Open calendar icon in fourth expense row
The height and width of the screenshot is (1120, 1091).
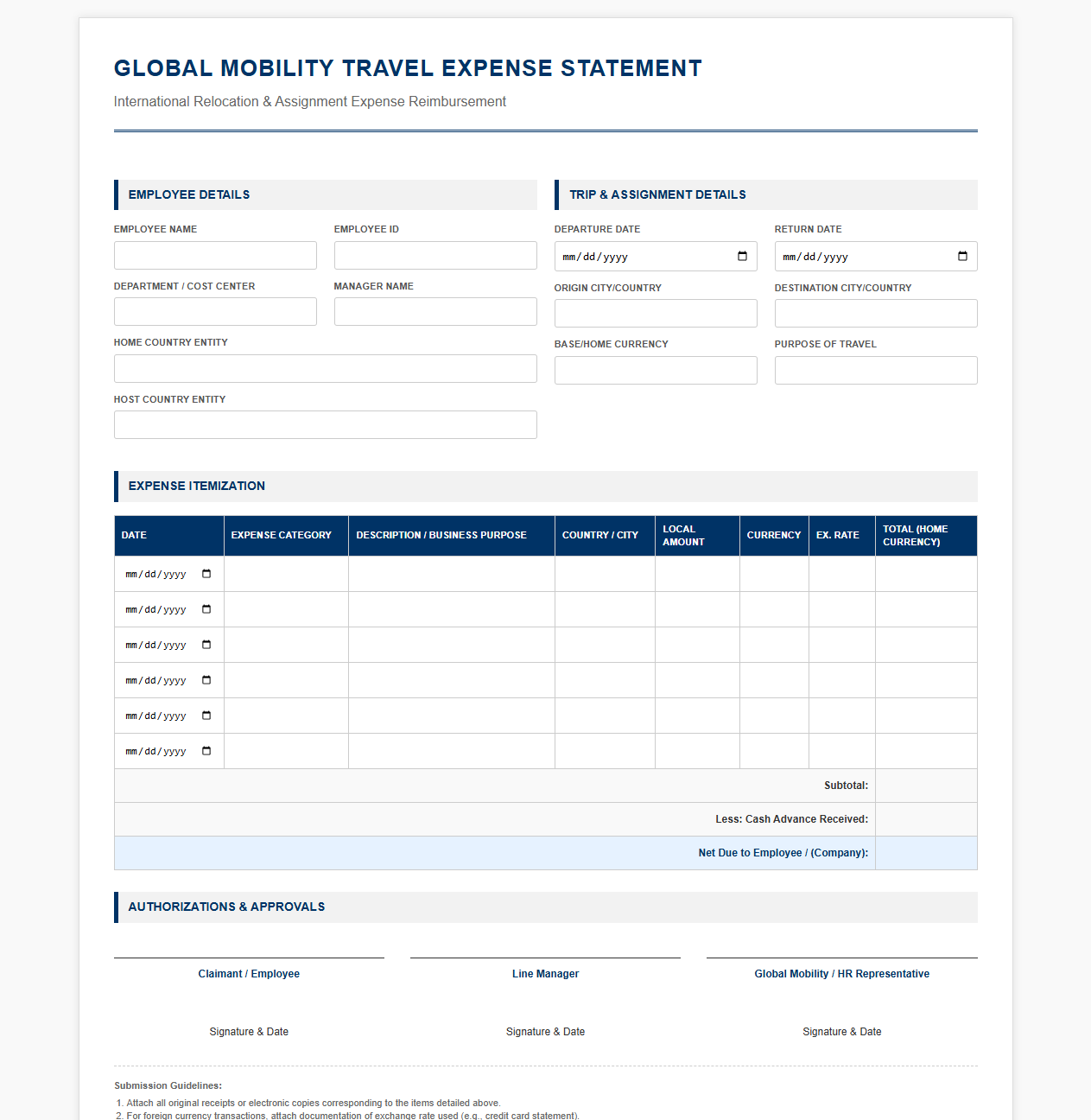point(206,680)
